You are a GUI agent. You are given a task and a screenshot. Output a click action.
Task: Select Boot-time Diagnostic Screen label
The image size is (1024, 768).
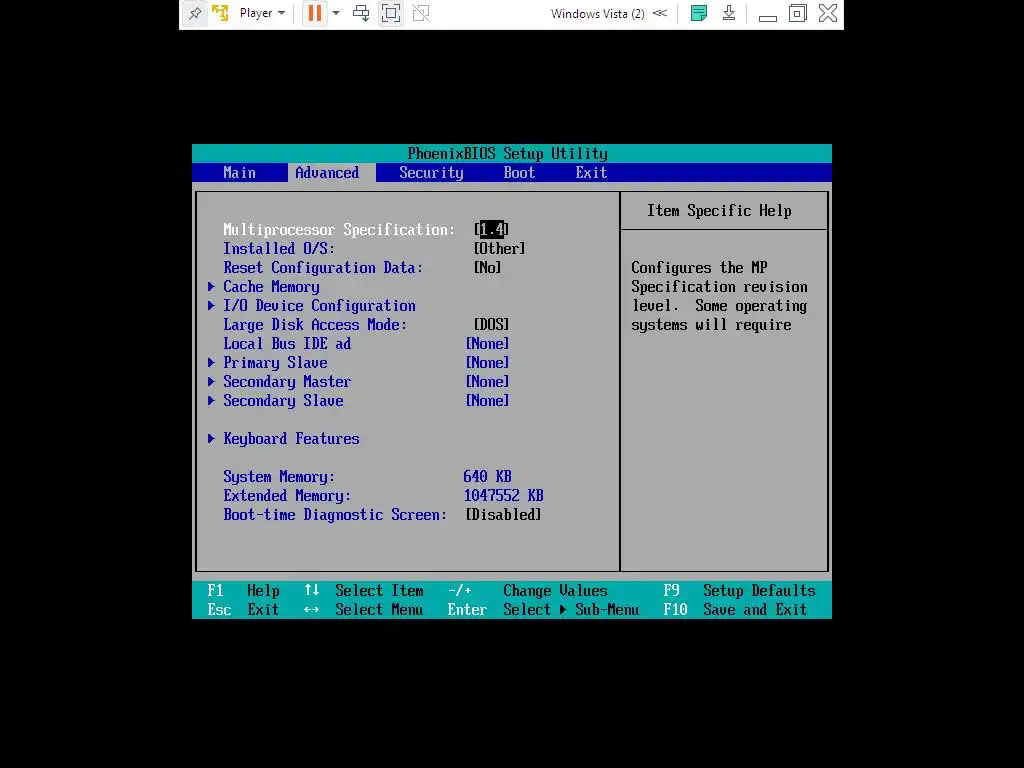pos(335,515)
